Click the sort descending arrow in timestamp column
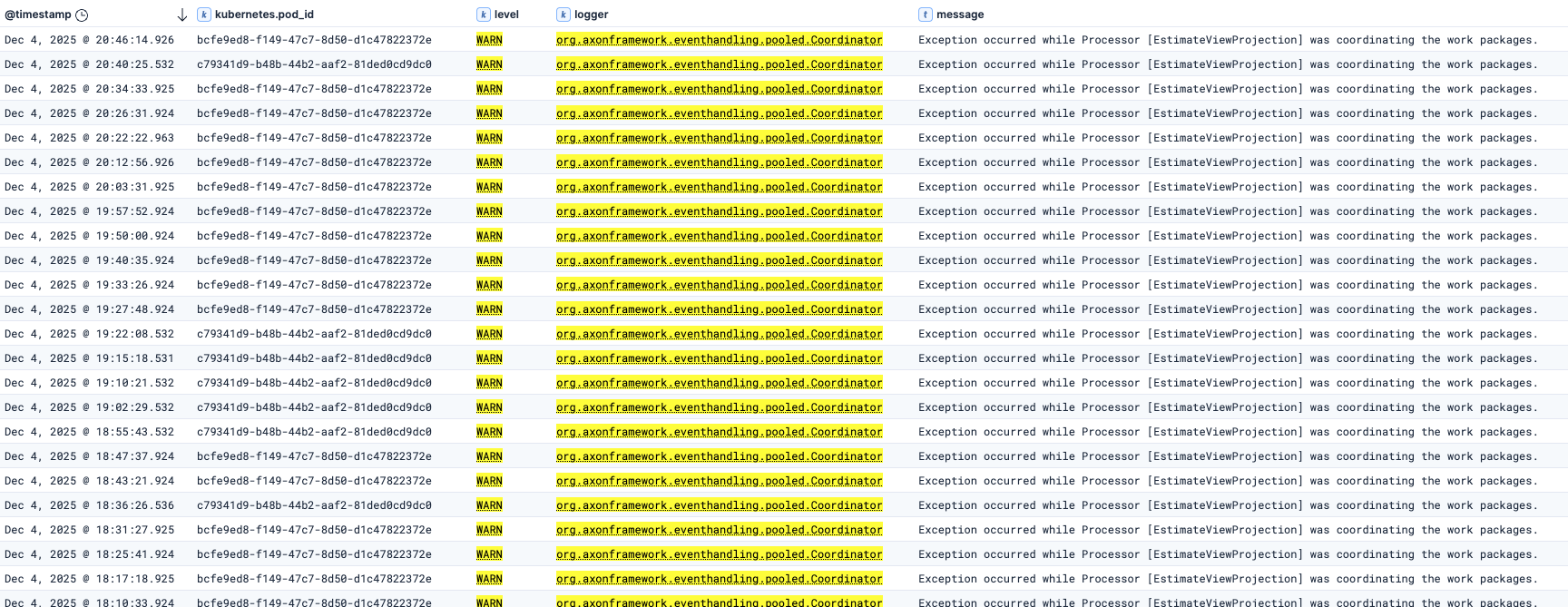Viewport: 1568px width, 607px height. click(181, 15)
